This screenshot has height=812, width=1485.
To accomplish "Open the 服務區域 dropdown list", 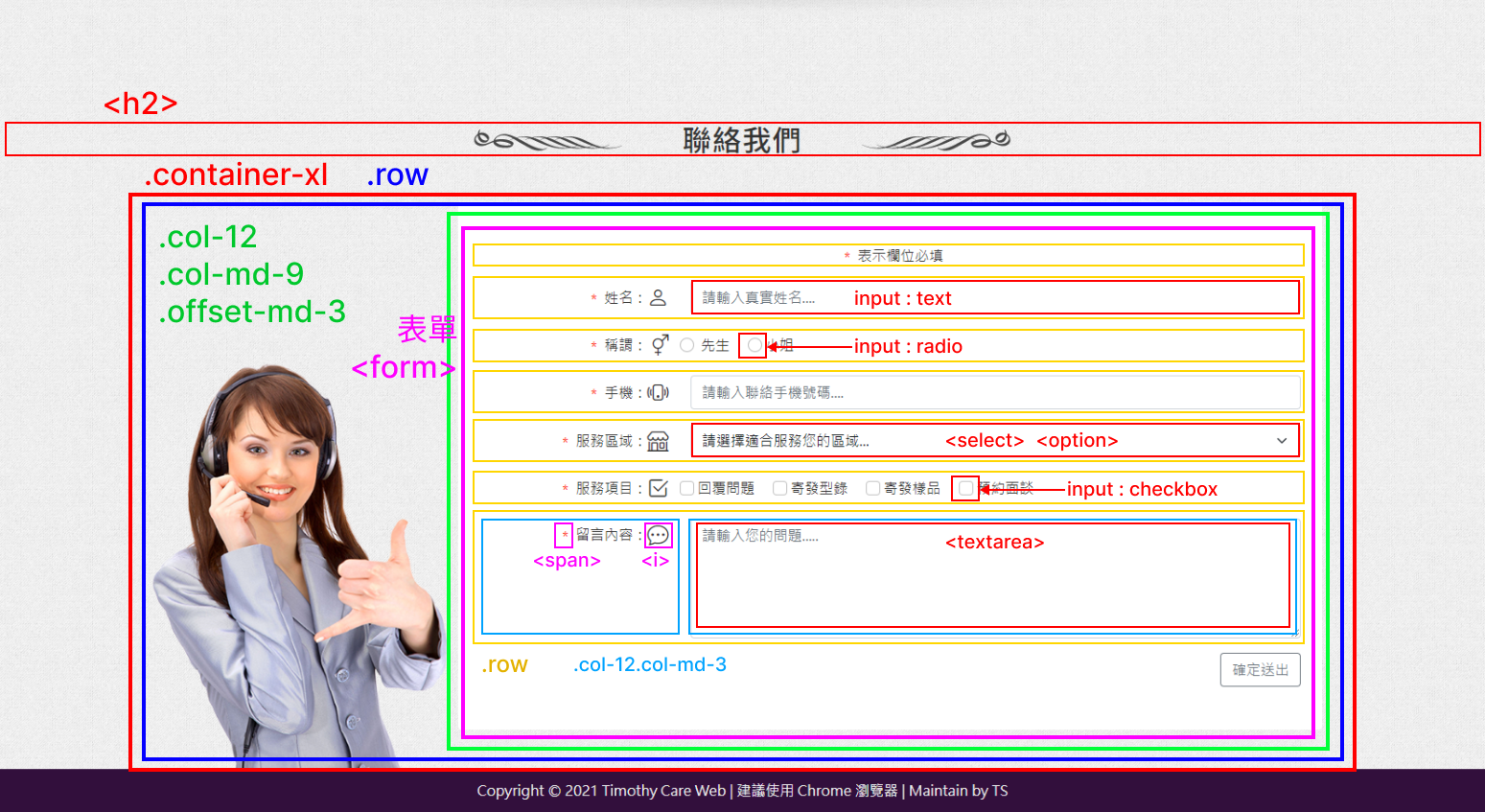I will (x=994, y=441).
